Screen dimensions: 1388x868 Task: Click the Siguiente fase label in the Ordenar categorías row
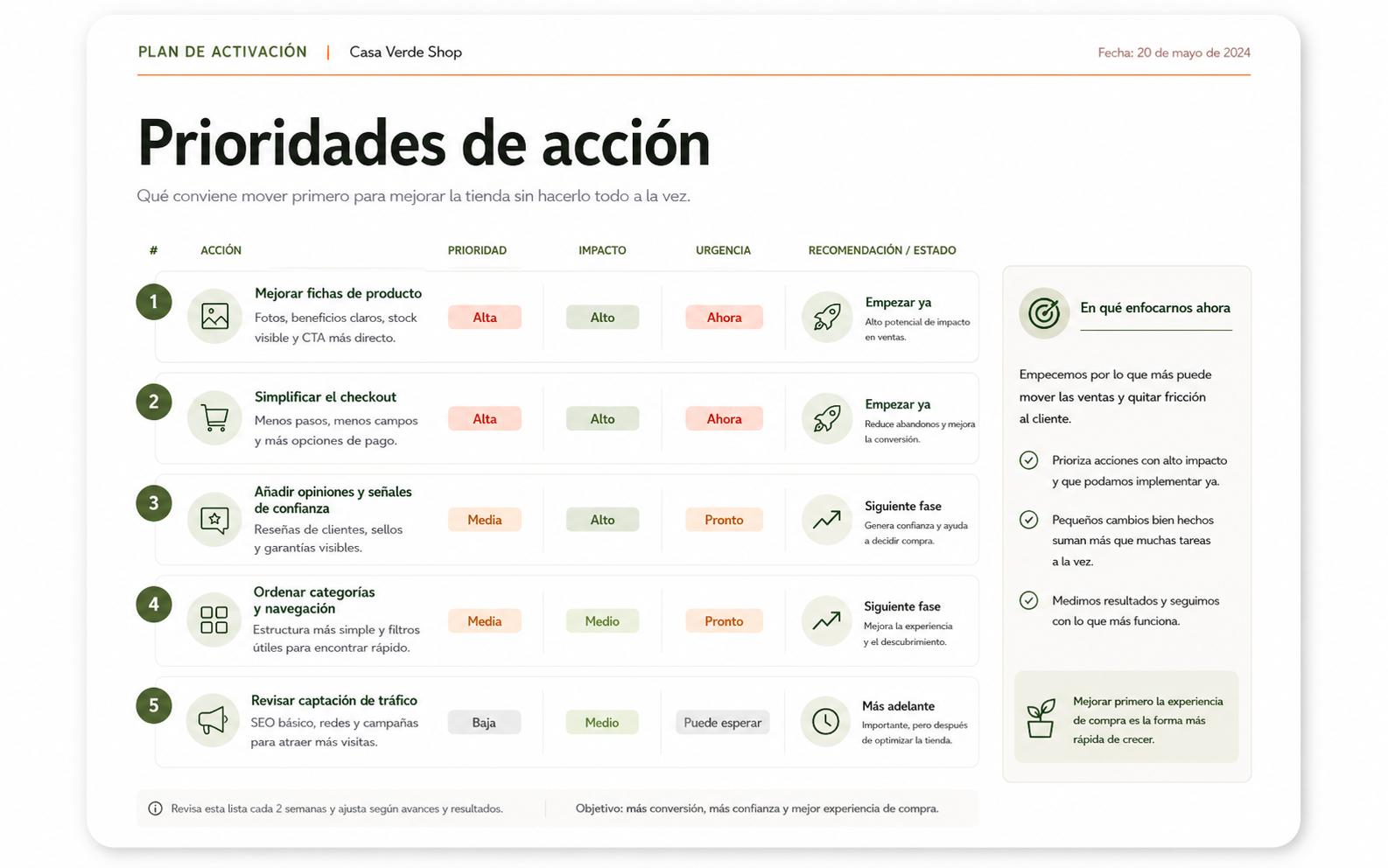tap(901, 606)
